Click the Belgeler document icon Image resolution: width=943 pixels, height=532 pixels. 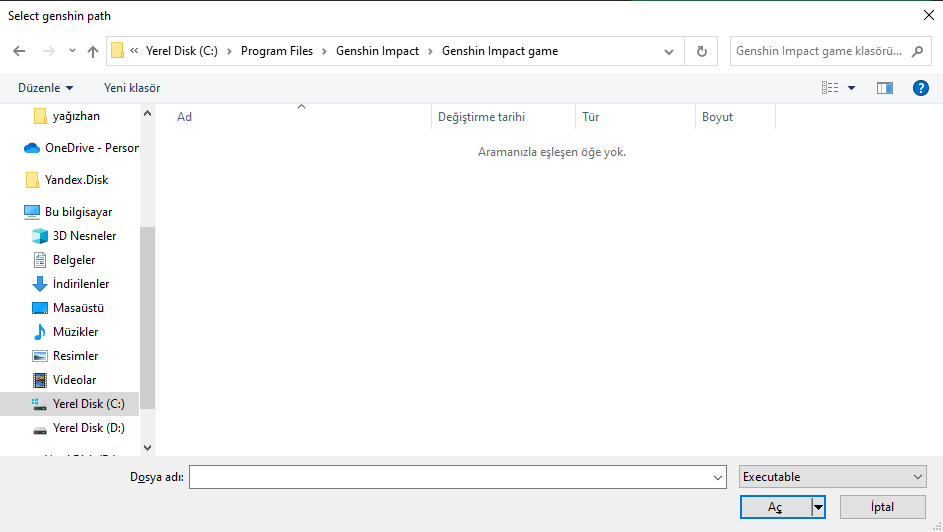point(40,260)
